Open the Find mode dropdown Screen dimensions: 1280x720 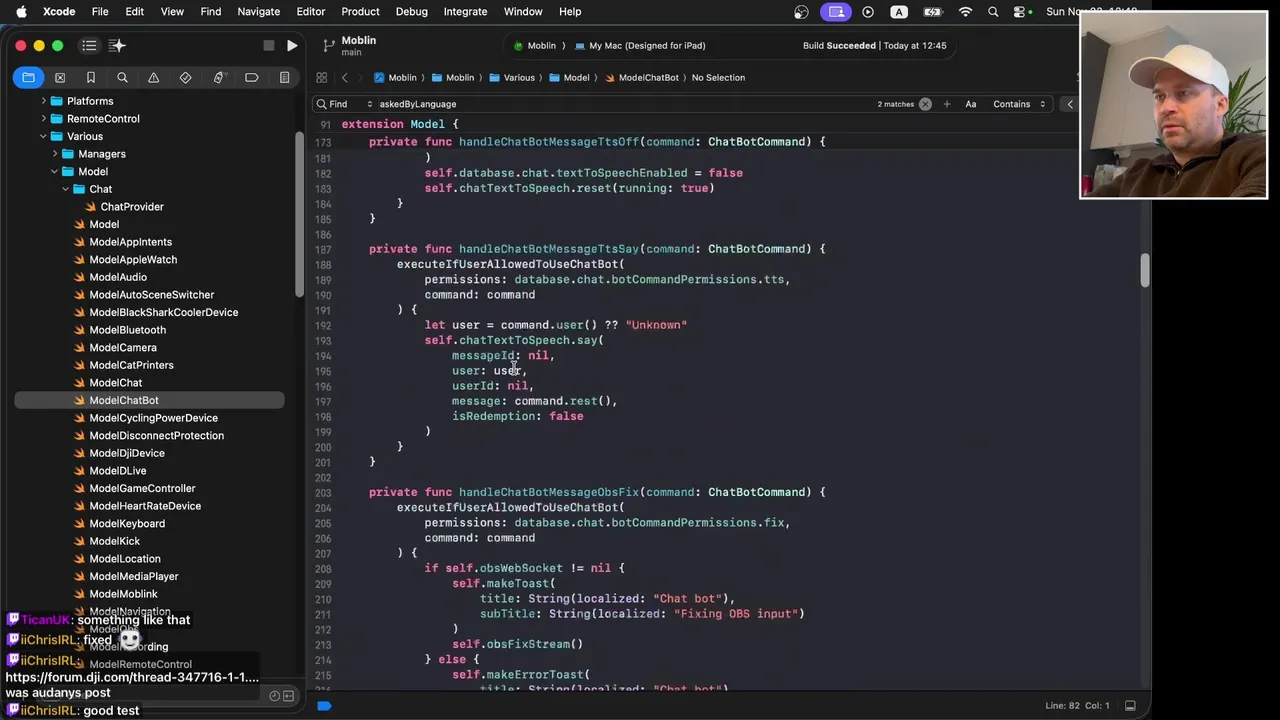343,104
